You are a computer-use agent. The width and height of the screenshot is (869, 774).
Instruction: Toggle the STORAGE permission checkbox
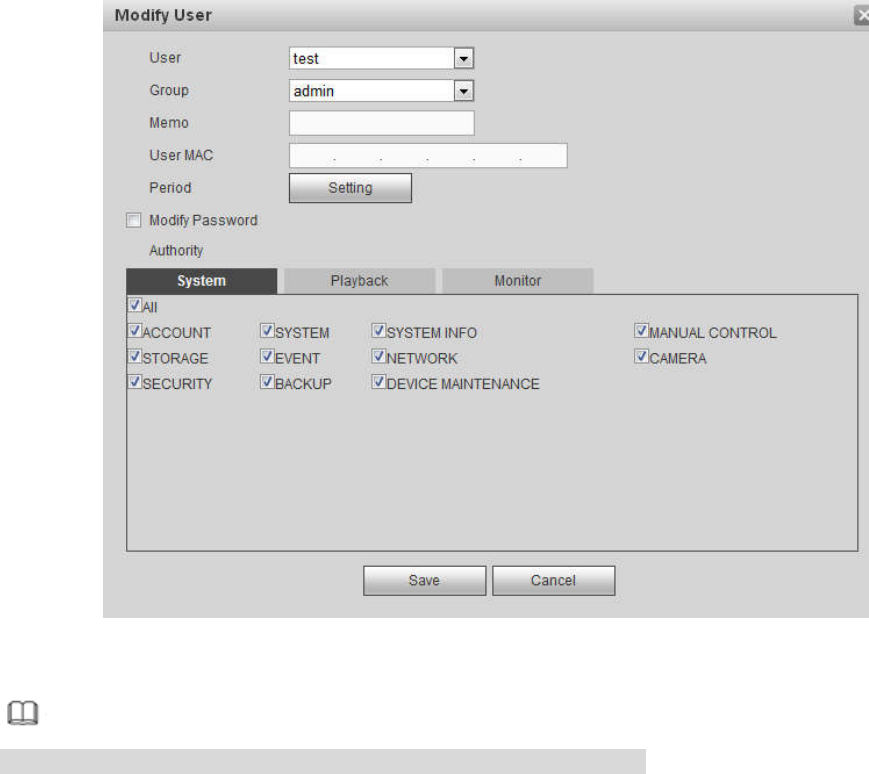(x=135, y=356)
